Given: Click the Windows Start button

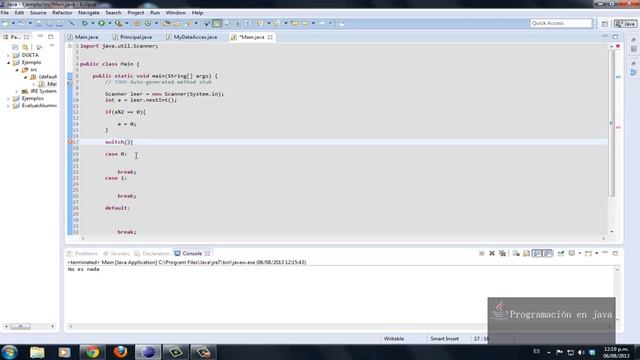Looking at the screenshot, I should click(x=9, y=352).
